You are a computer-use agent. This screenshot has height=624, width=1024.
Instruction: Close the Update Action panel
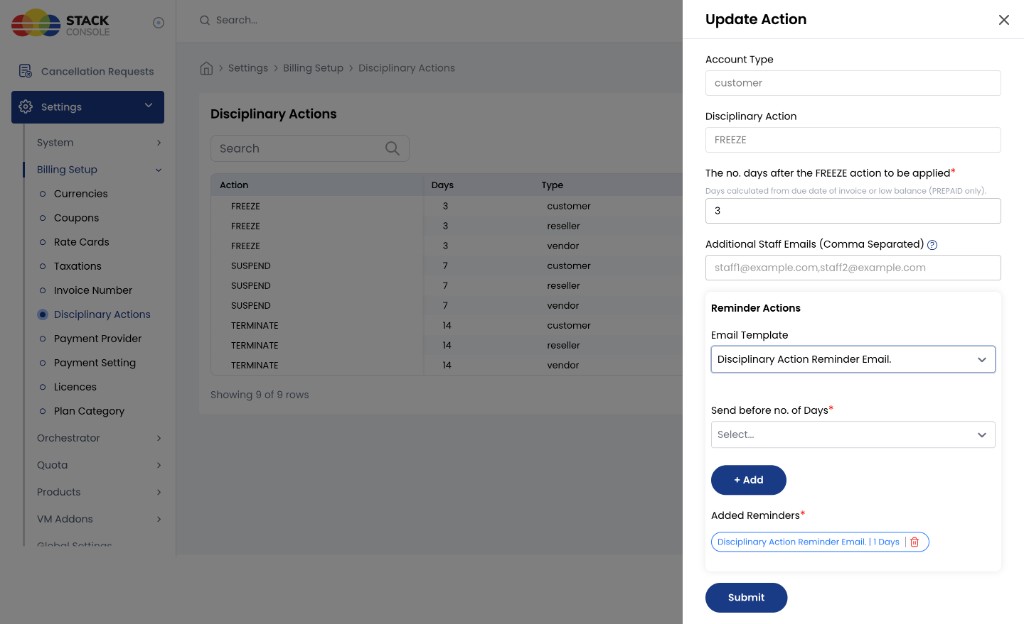click(1004, 20)
